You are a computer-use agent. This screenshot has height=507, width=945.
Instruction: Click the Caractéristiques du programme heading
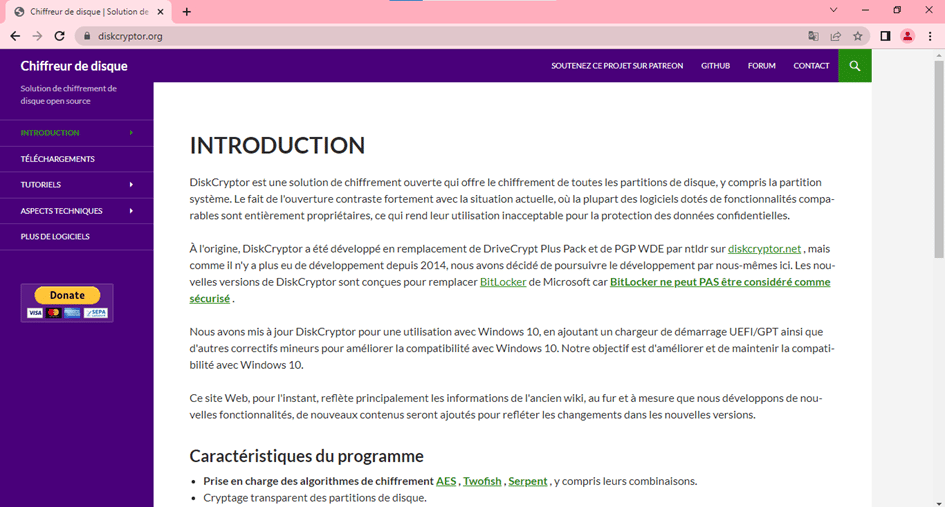click(x=306, y=456)
